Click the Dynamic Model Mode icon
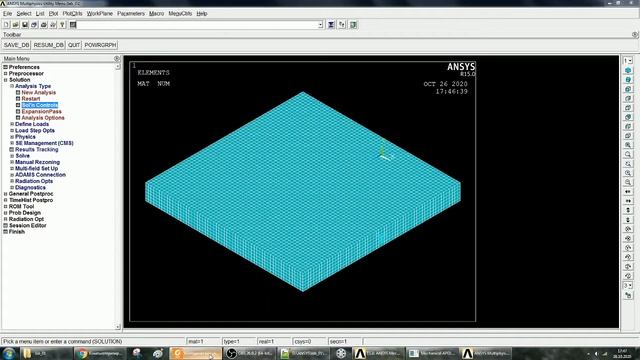Image resolution: width=640 pixels, height=360 pixels. 628,295
